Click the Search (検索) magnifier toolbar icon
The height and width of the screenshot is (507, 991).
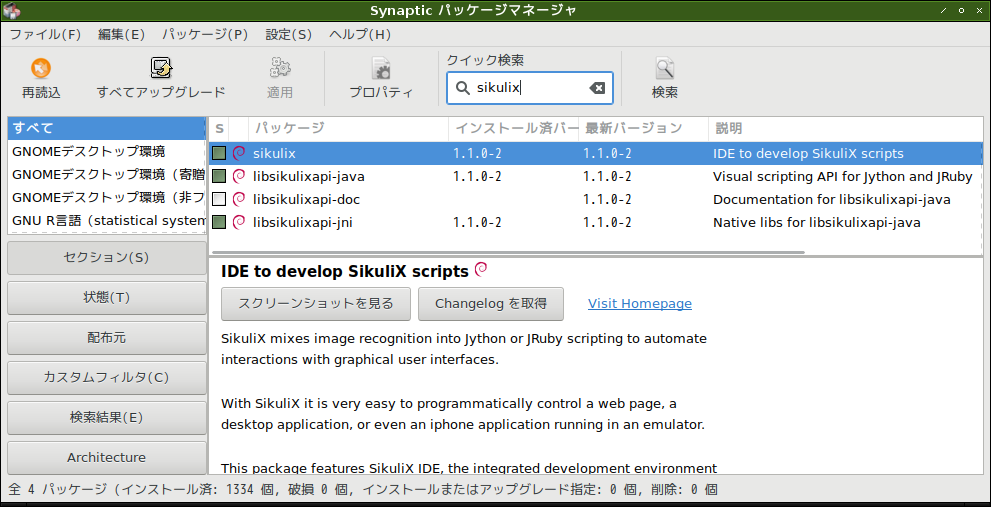click(665, 68)
